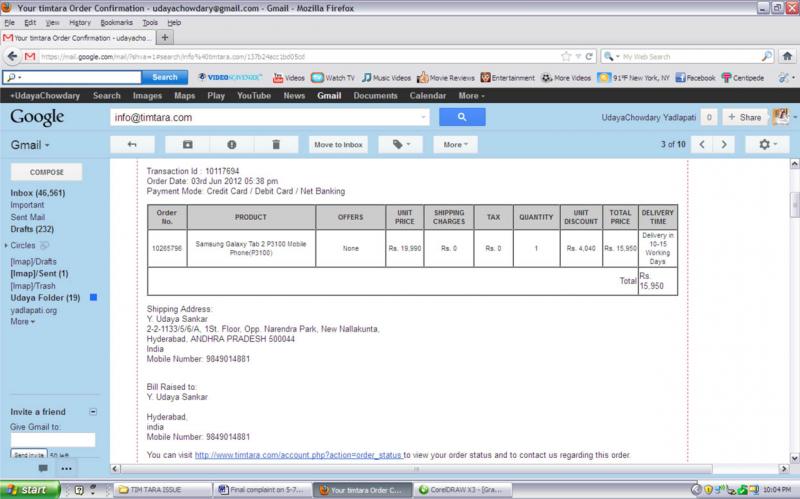Viewport: 800px width, 499px height.
Task: Open the Movie Reviews toolbar bookmark
Action: click(446, 78)
